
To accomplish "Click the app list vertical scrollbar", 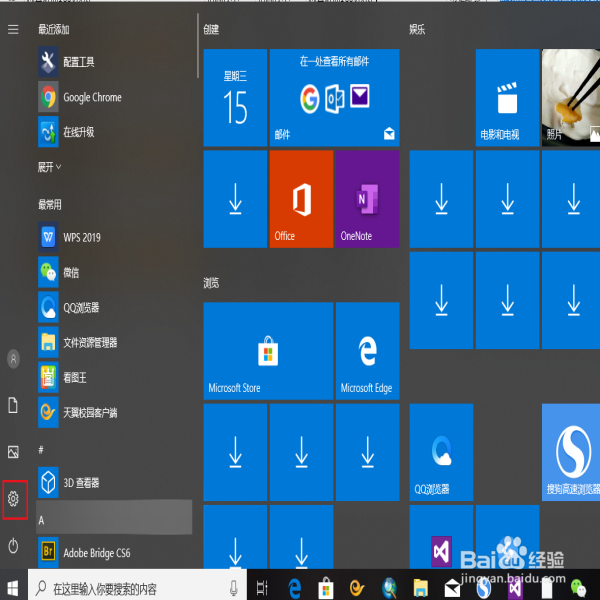I will (x=198, y=46).
